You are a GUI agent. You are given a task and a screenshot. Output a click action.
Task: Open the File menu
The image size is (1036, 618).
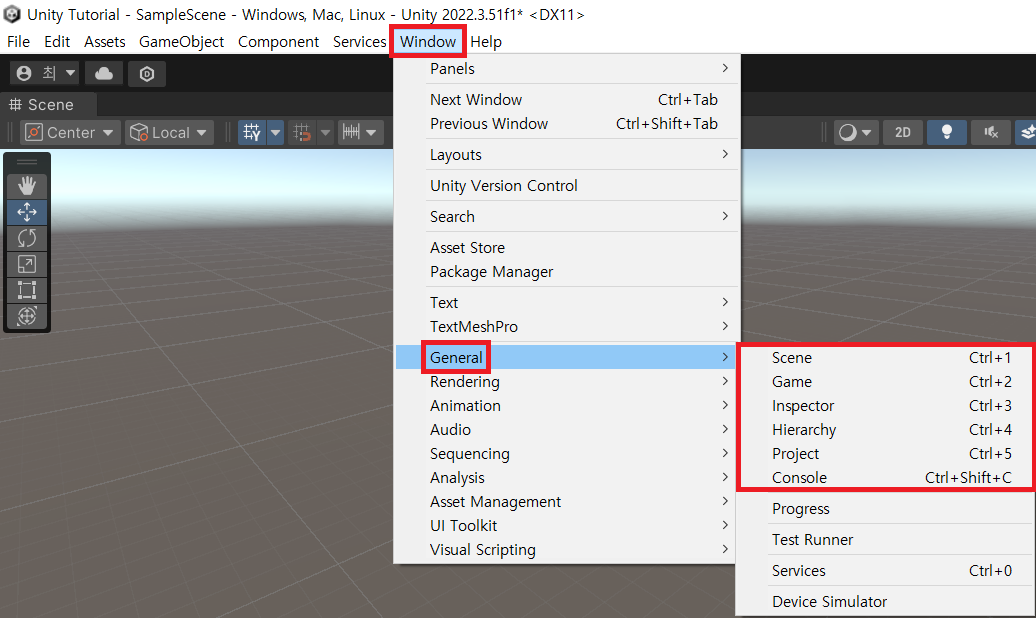tap(18, 42)
